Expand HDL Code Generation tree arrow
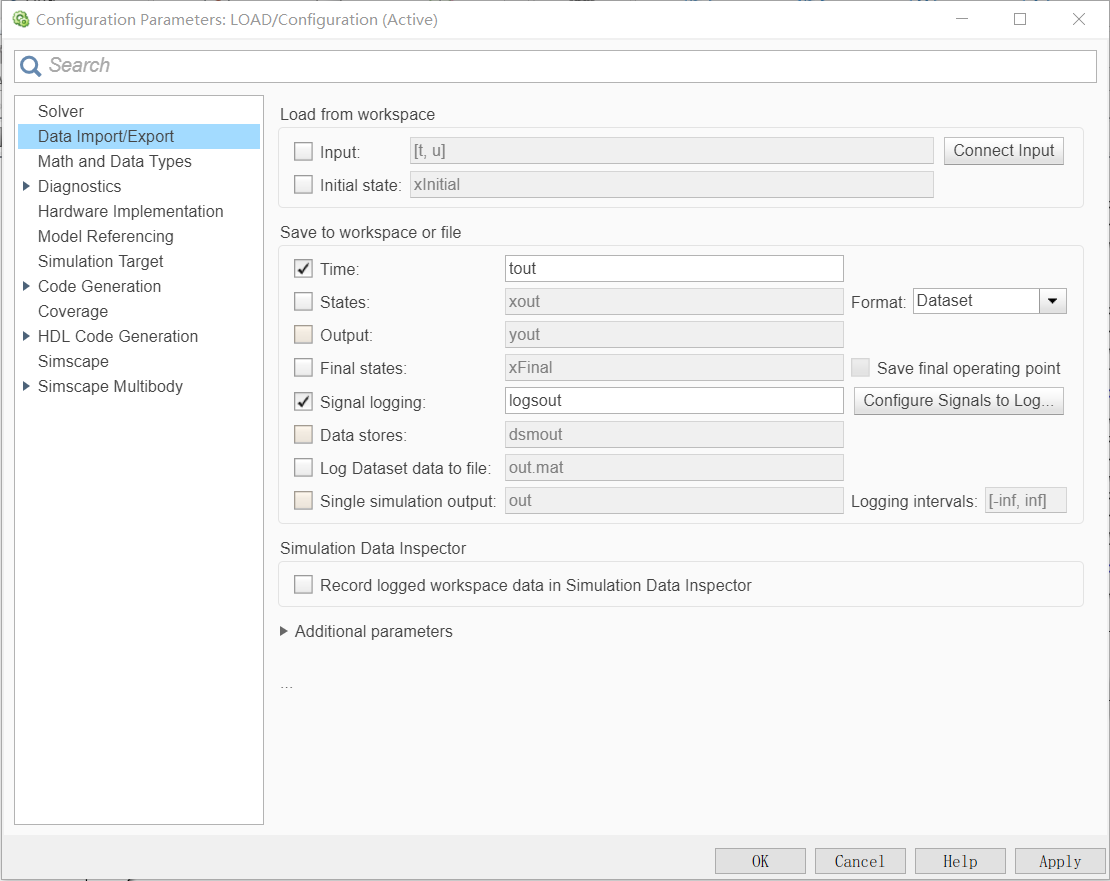This screenshot has height=881, width=1110. click(26, 336)
